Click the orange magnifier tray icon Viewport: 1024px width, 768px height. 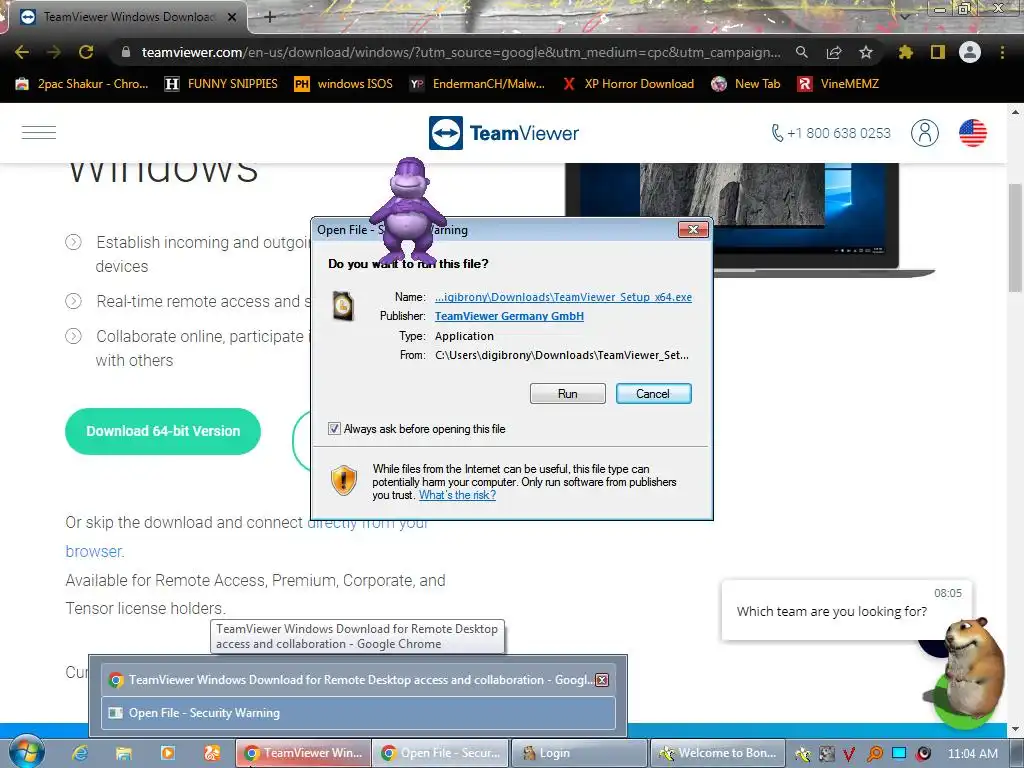pyautogui.click(x=874, y=754)
